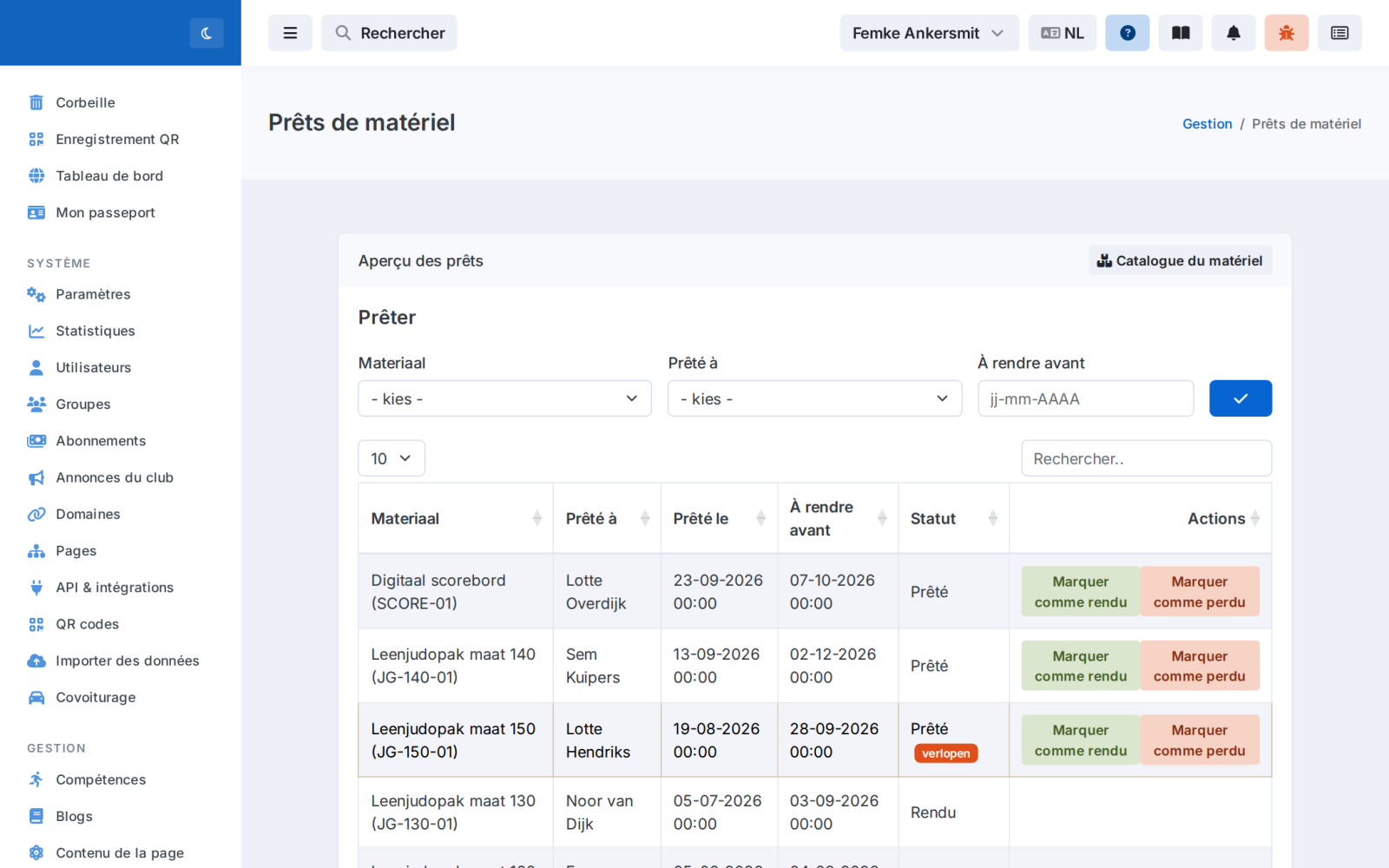Open the list panel icon in top bar

coord(1339,33)
